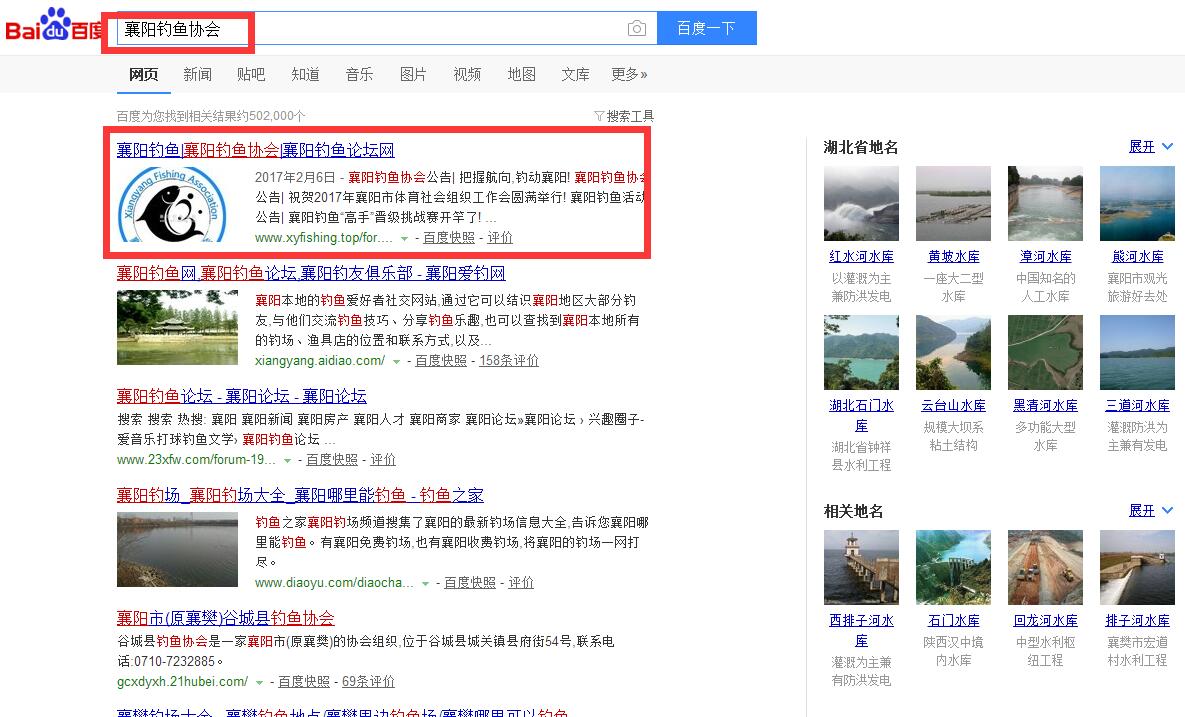Switch to the 地图 tab

(521, 74)
